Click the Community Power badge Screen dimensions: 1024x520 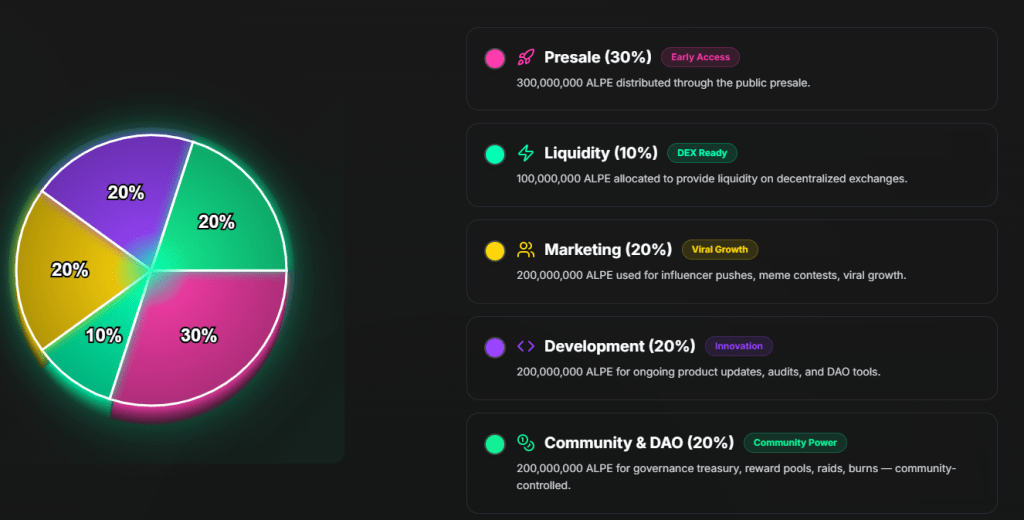pos(795,443)
